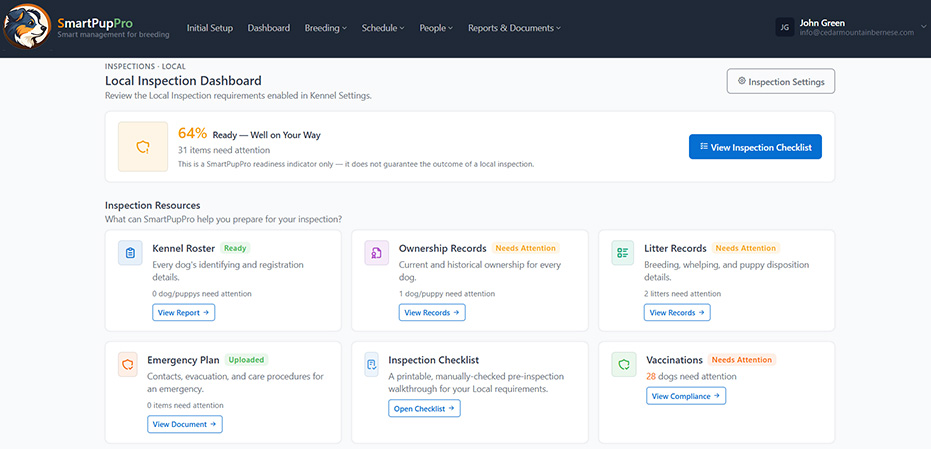Screen dimensions: 931x449
Task: Click Open Checklist button
Action: (x=424, y=409)
